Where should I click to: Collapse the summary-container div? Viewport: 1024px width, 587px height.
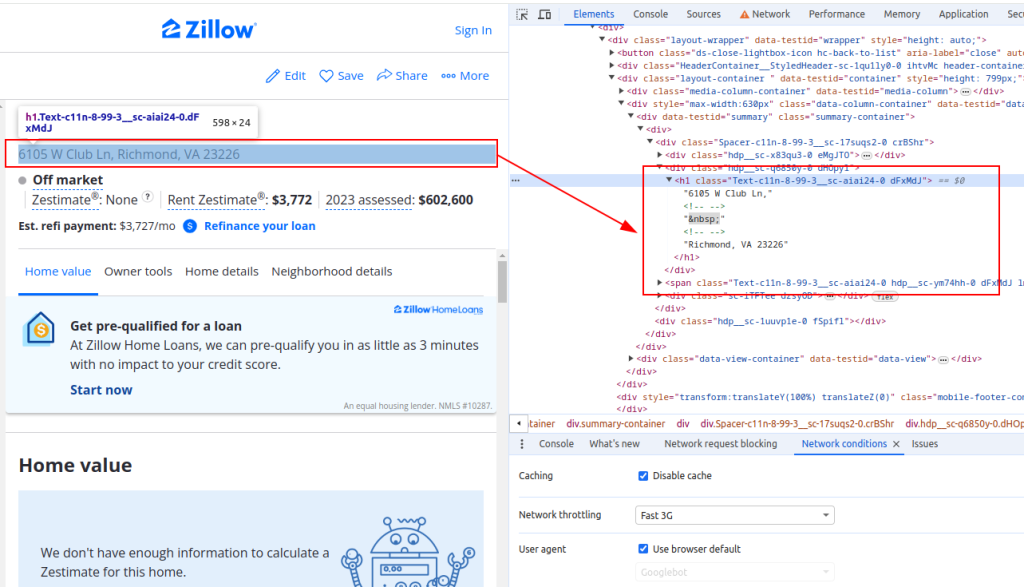631,116
